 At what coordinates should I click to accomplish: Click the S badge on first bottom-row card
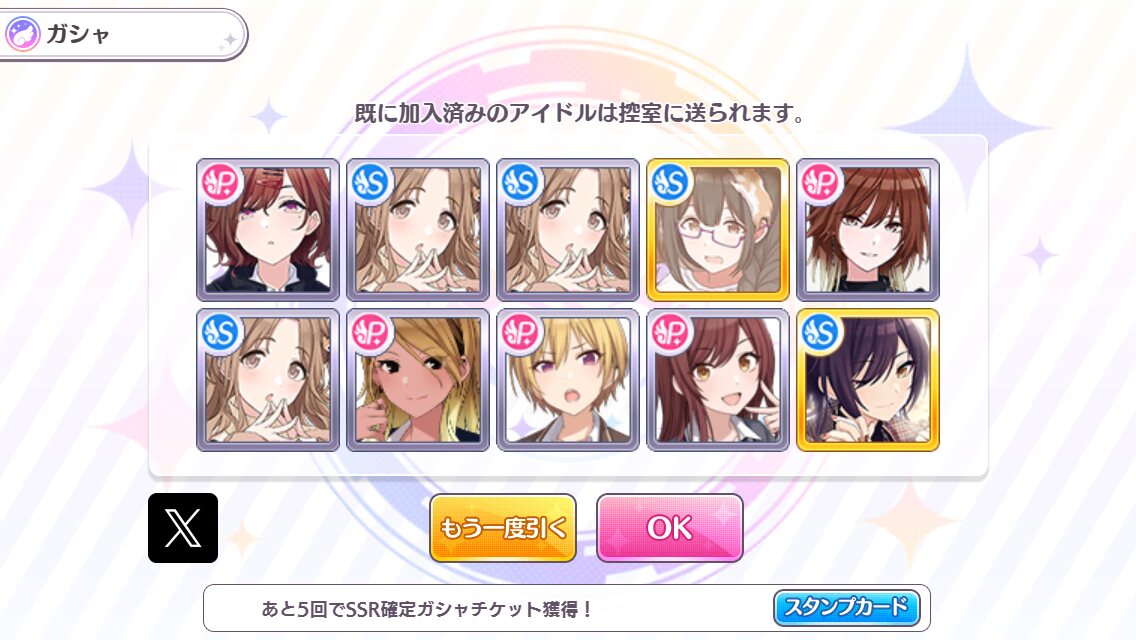[221, 333]
